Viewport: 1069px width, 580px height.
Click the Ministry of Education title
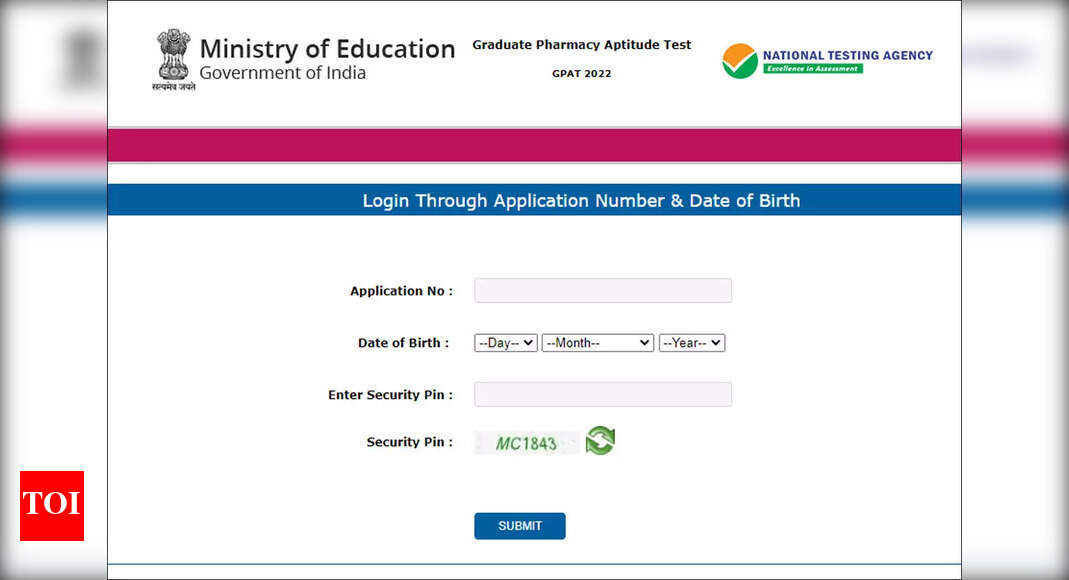click(327, 48)
